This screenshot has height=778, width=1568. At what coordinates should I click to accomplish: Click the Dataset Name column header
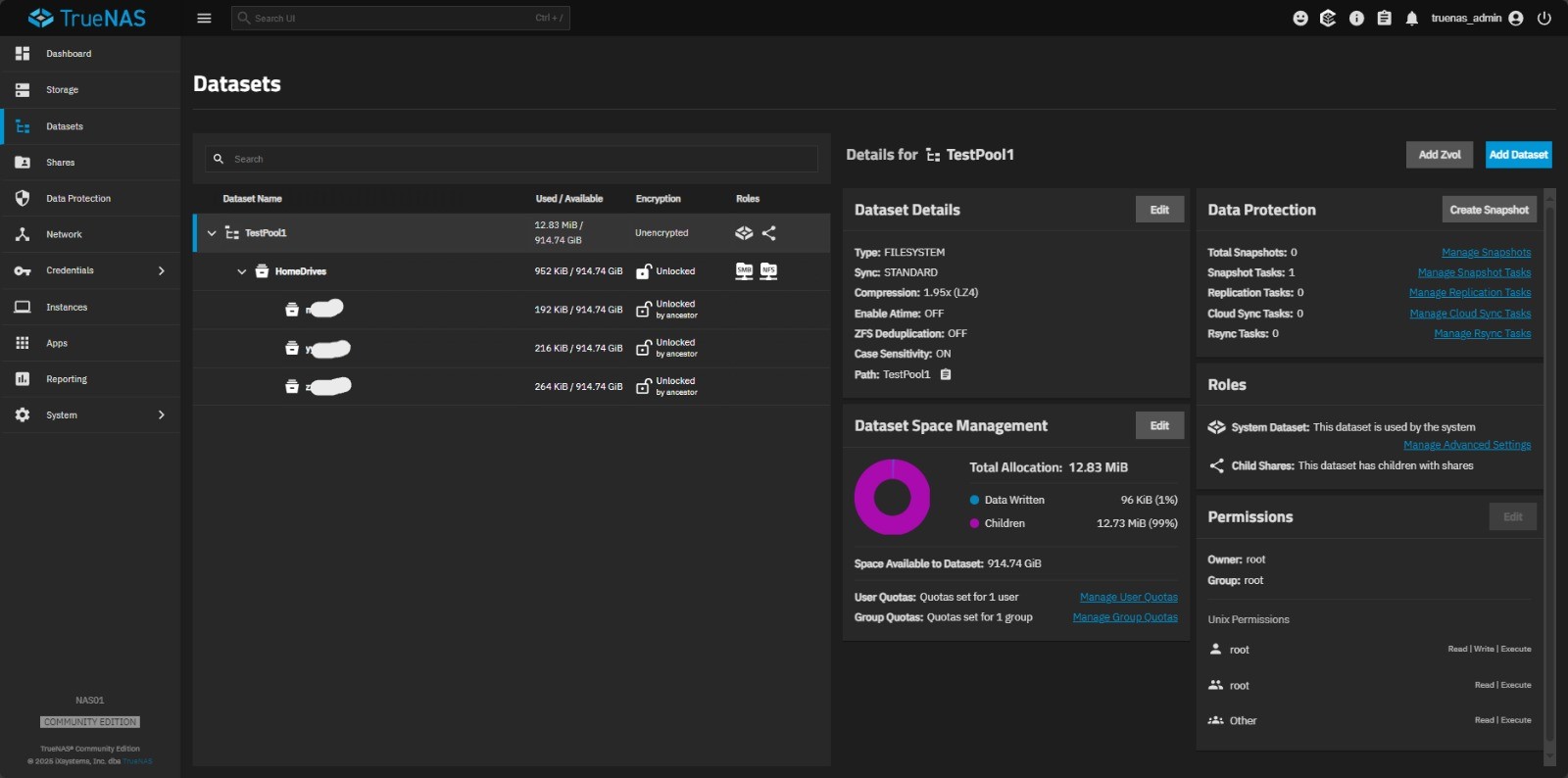(252, 199)
